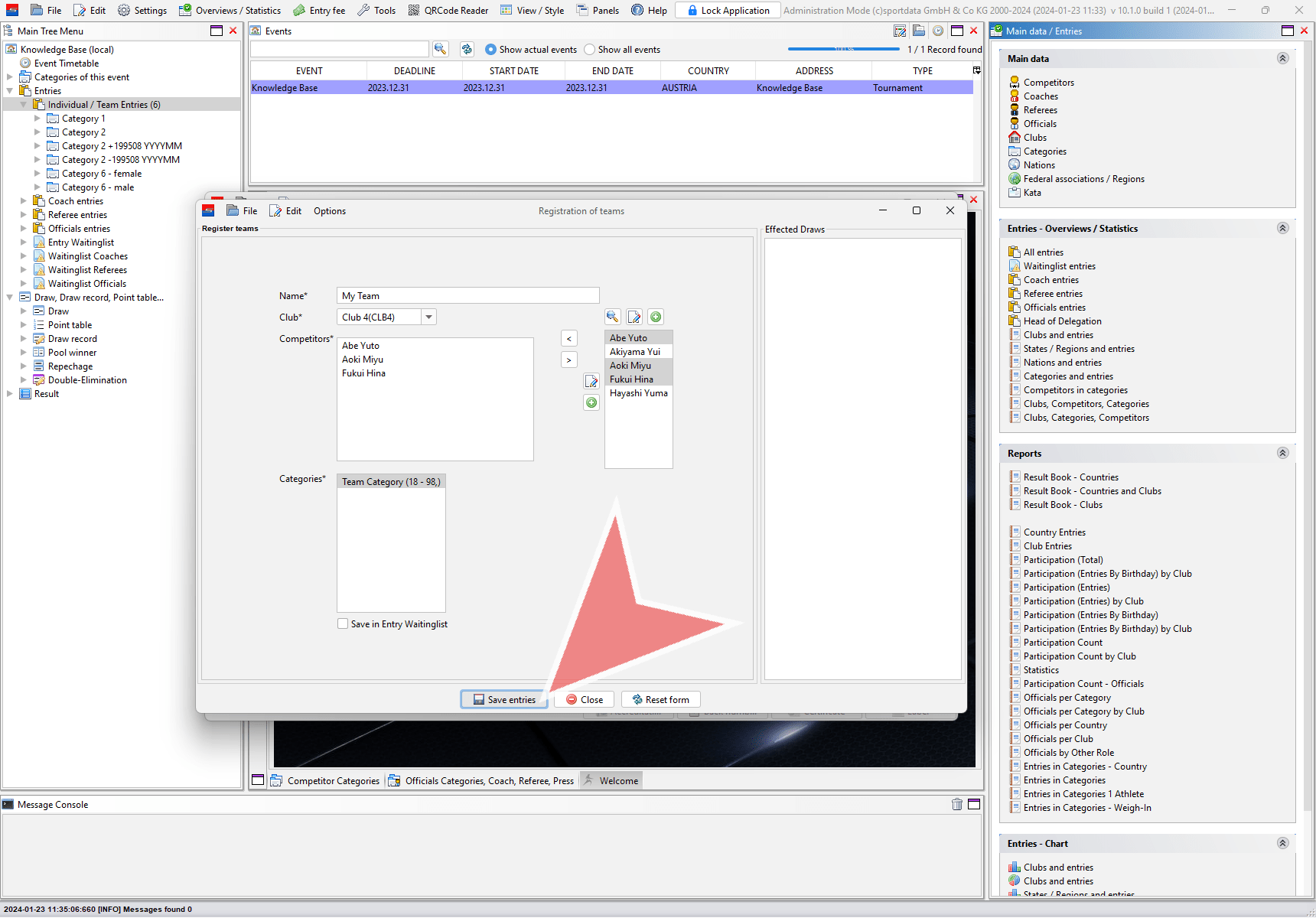The width and height of the screenshot is (1316, 918).
Task: Select the Show all events radio button
Action: 589,50
